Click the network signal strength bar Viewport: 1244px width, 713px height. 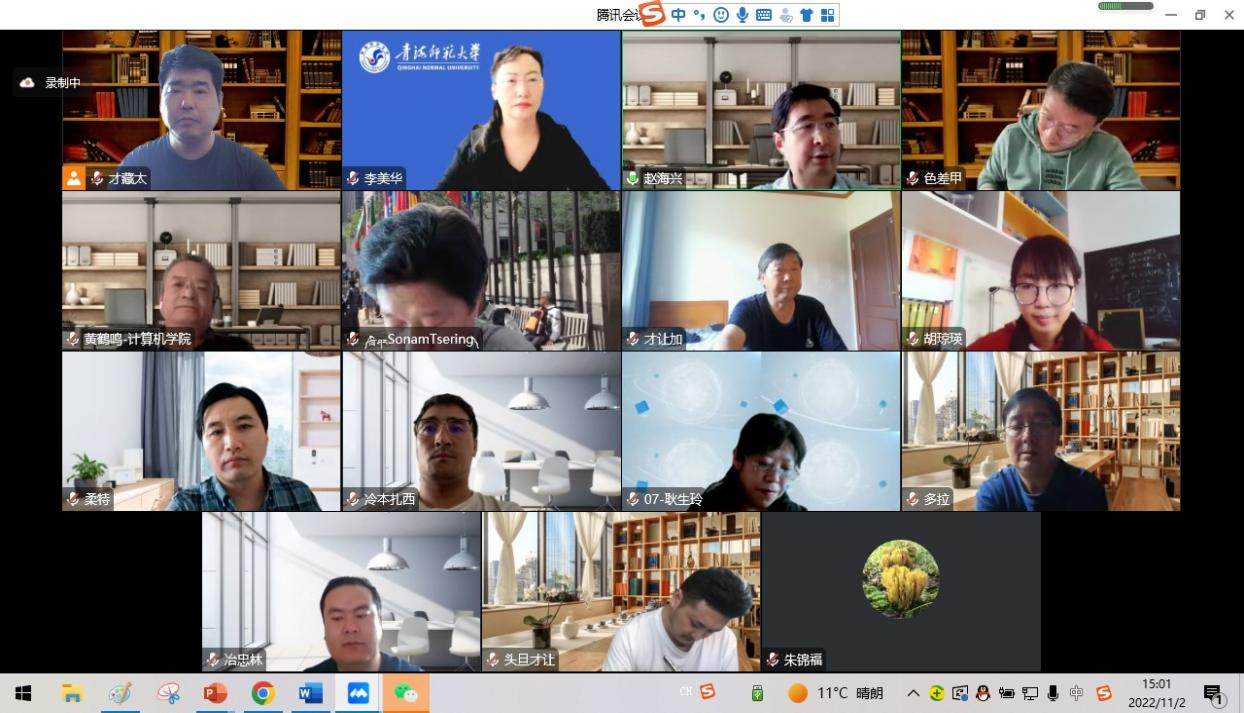coord(1124,6)
